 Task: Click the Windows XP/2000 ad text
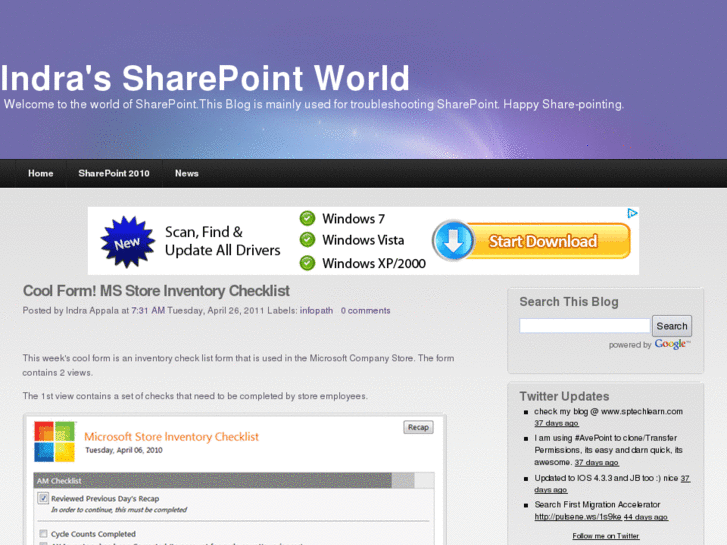(374, 263)
